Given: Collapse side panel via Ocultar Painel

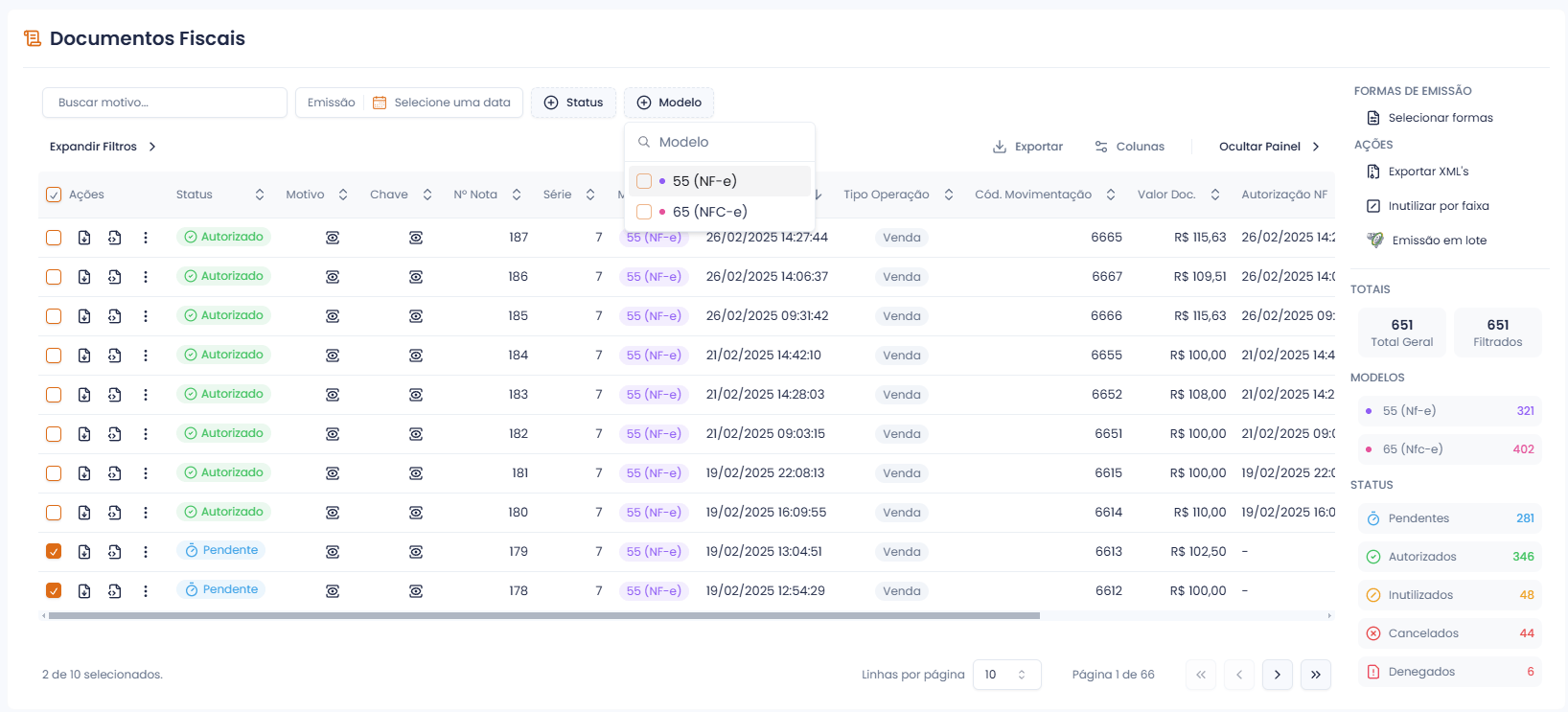Looking at the screenshot, I should 1269,147.
